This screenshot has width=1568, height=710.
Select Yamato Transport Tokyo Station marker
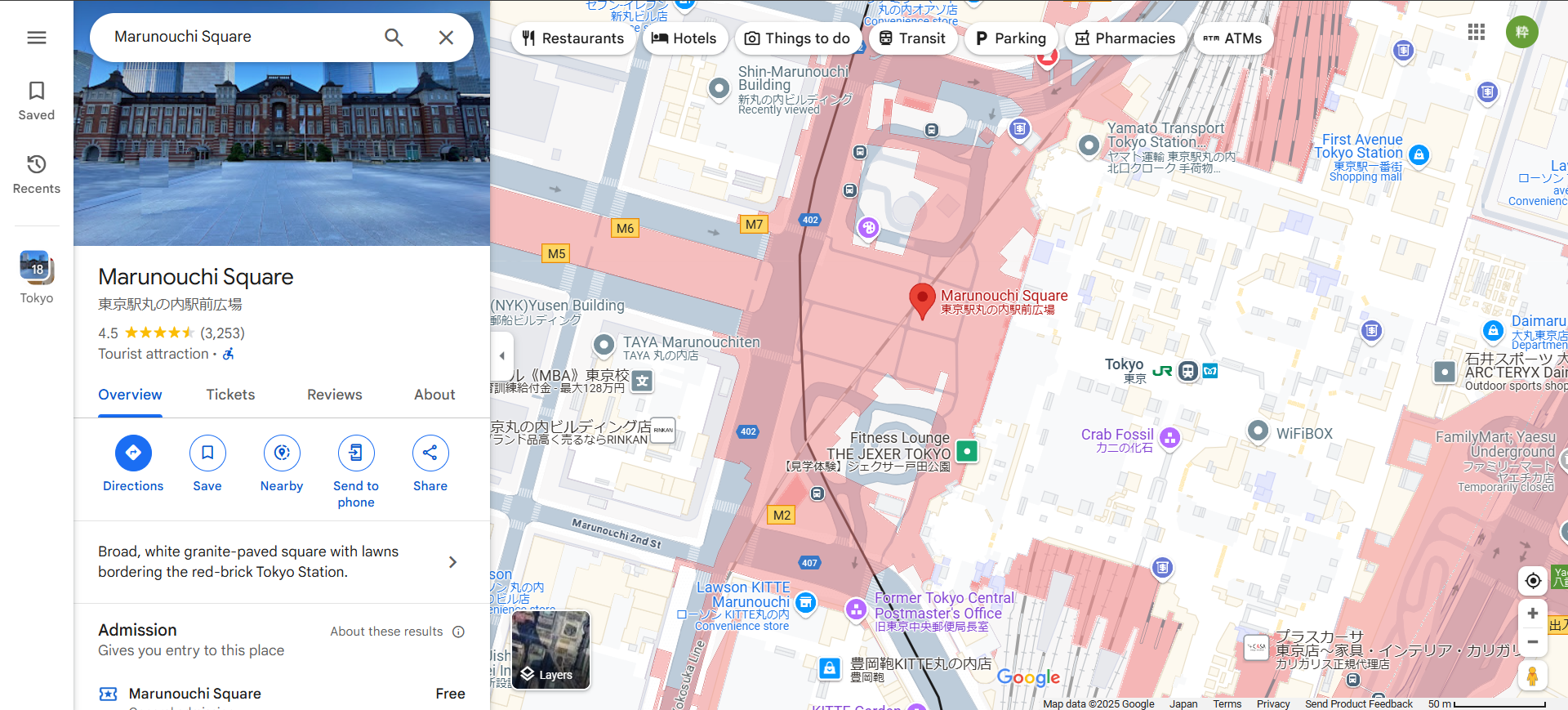point(1089,145)
